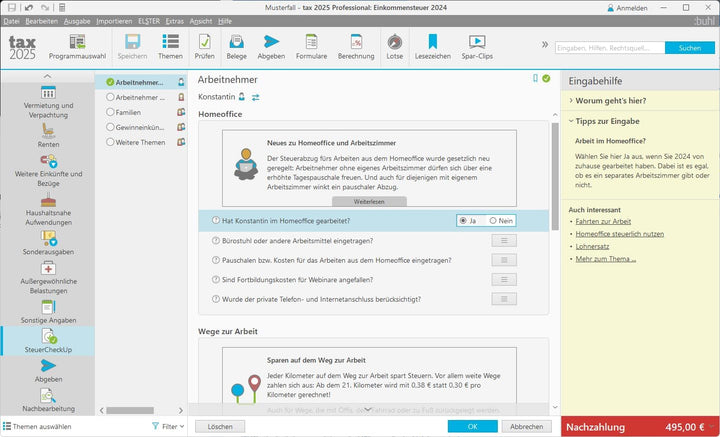Open 'Fahrten zur Arbeit' link
Viewport: 720px width, 437px height.
point(603,221)
